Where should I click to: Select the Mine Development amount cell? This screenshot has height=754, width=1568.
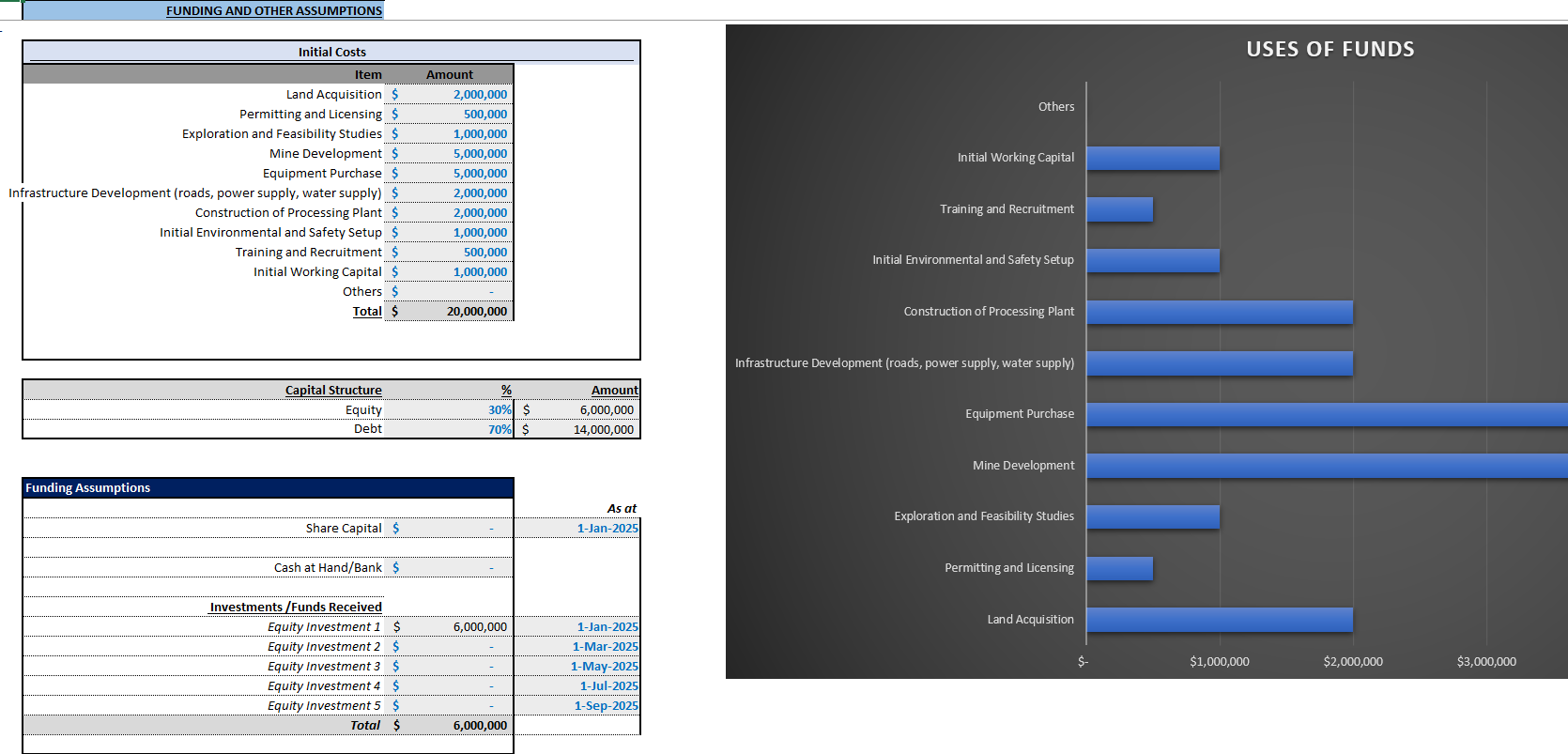point(449,153)
